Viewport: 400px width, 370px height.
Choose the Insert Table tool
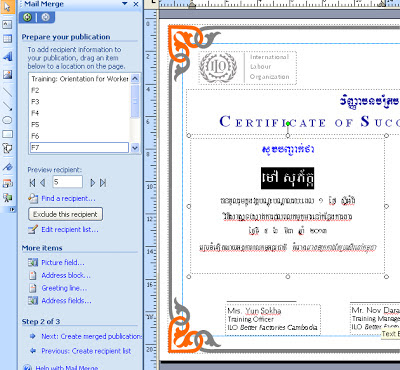7,39
